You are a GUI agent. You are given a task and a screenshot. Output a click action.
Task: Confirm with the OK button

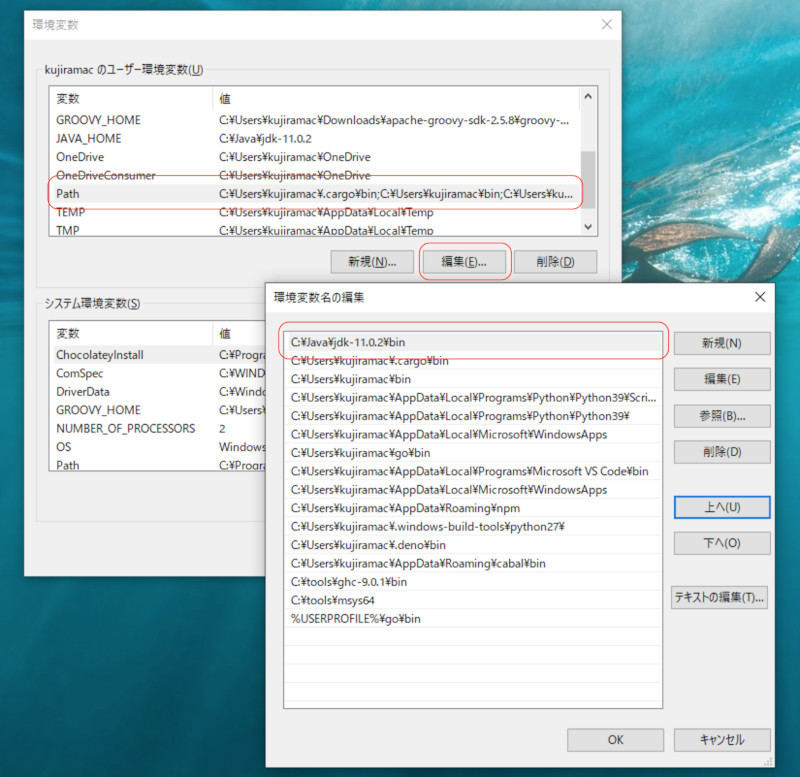click(615, 740)
